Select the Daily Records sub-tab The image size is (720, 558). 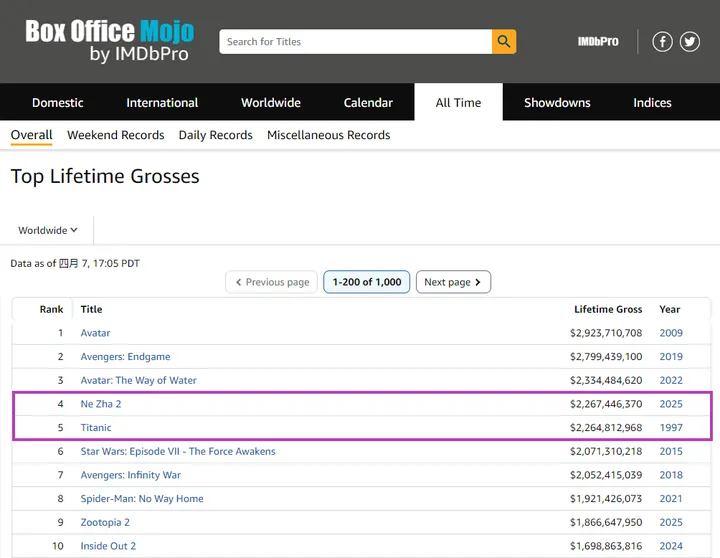point(215,135)
